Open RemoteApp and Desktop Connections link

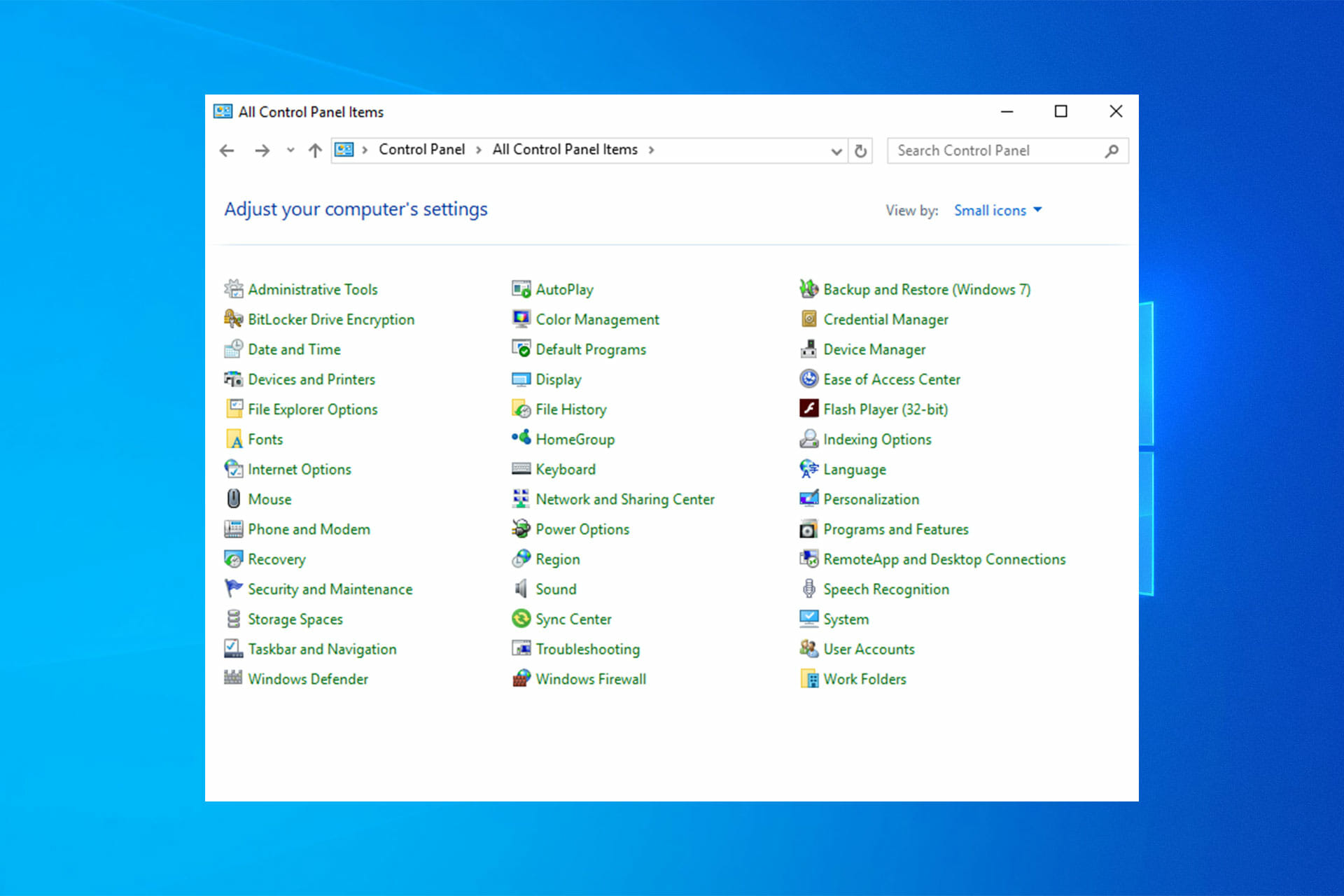(944, 559)
